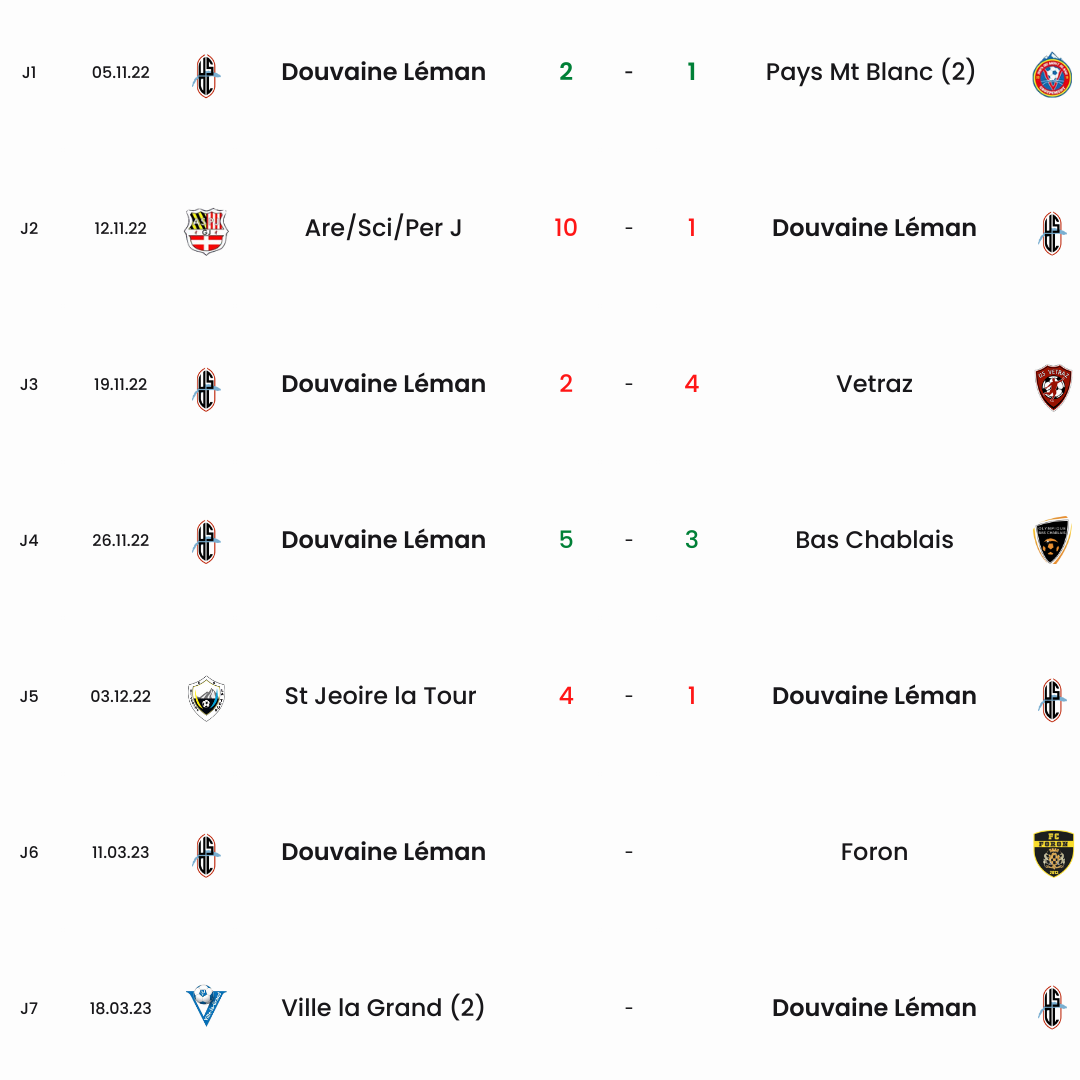Open the Pays Mt Blanc (2) team link

tap(870, 72)
